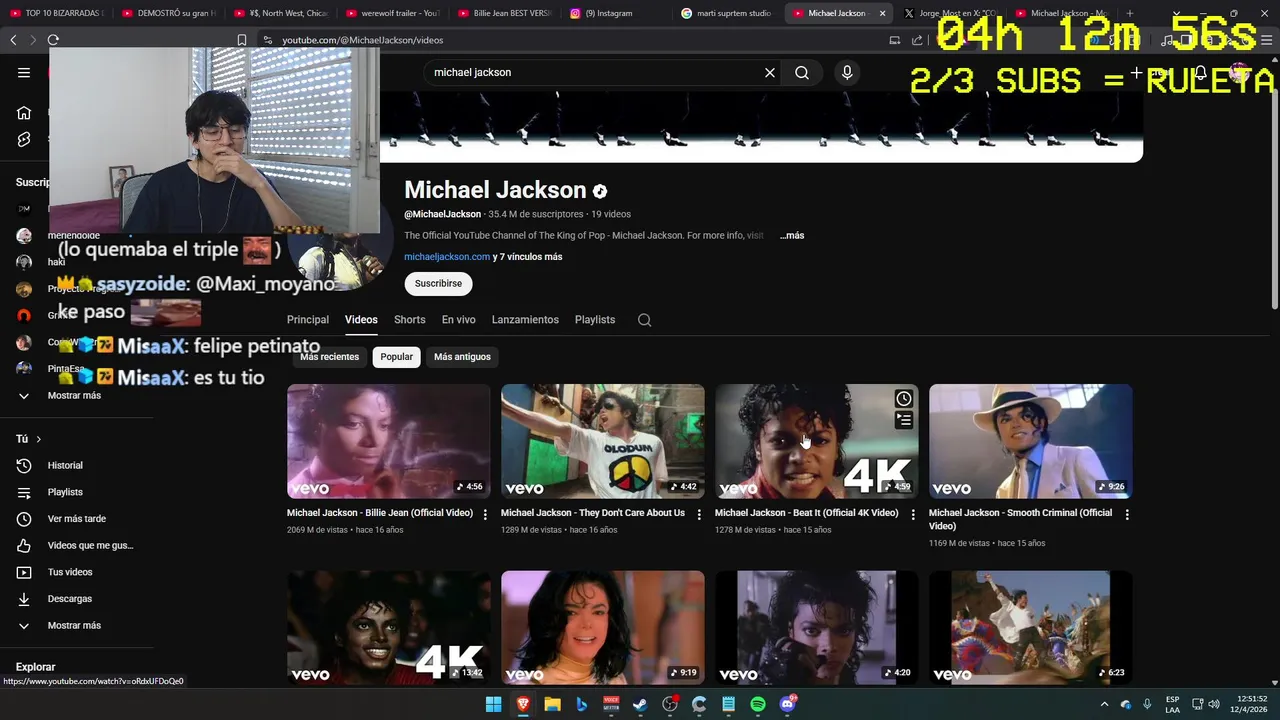Image resolution: width=1280 pixels, height=720 pixels.
Task: Reload the page in the browser
Action: coord(53,40)
